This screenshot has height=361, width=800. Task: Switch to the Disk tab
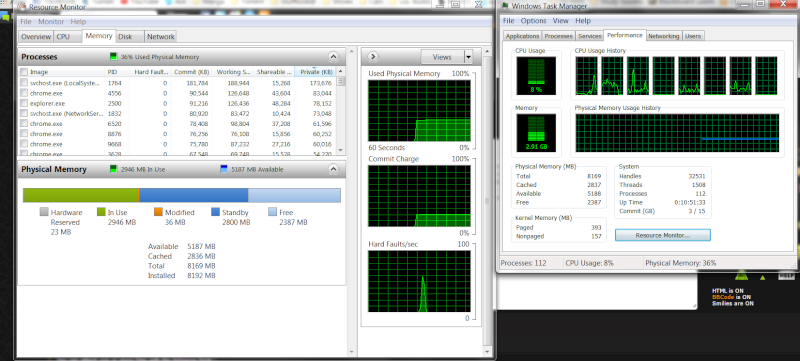125,37
